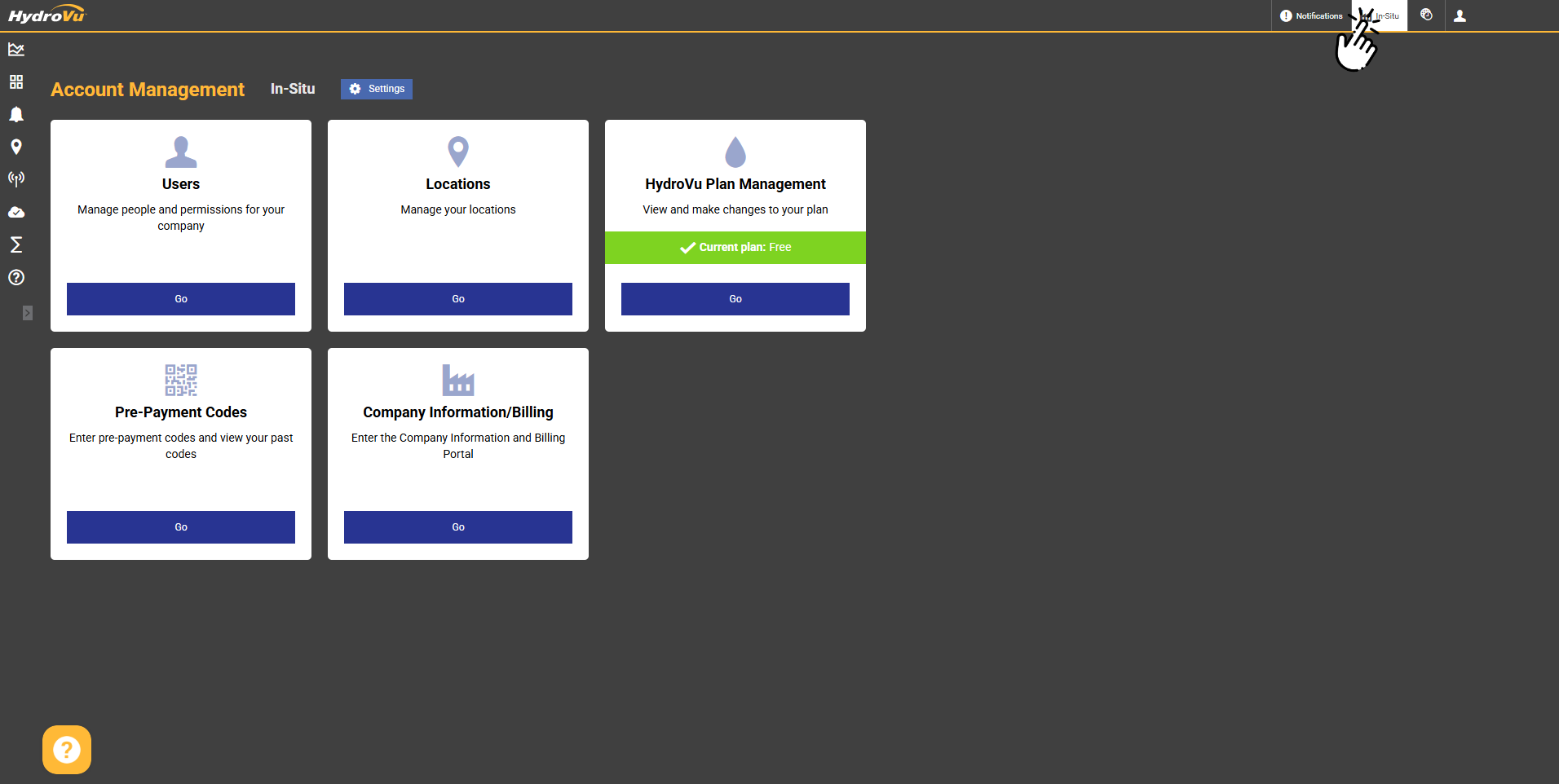Click the 'In-Situ' company name beside heading
This screenshot has height=784, width=1559.
point(293,89)
